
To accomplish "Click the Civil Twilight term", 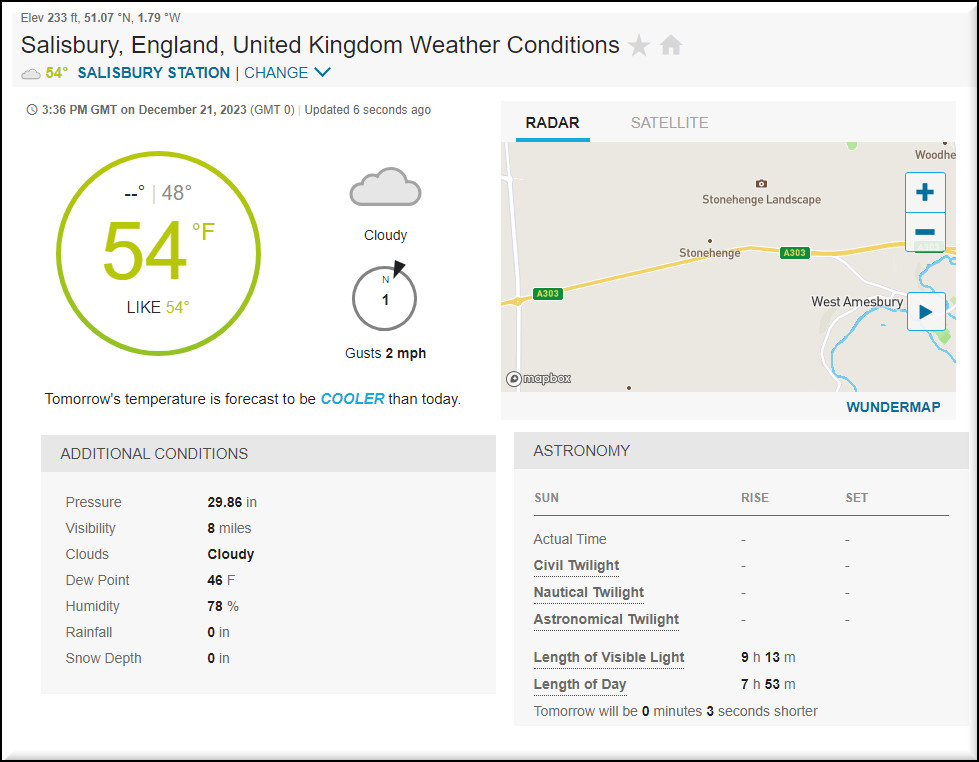I will 576,566.
